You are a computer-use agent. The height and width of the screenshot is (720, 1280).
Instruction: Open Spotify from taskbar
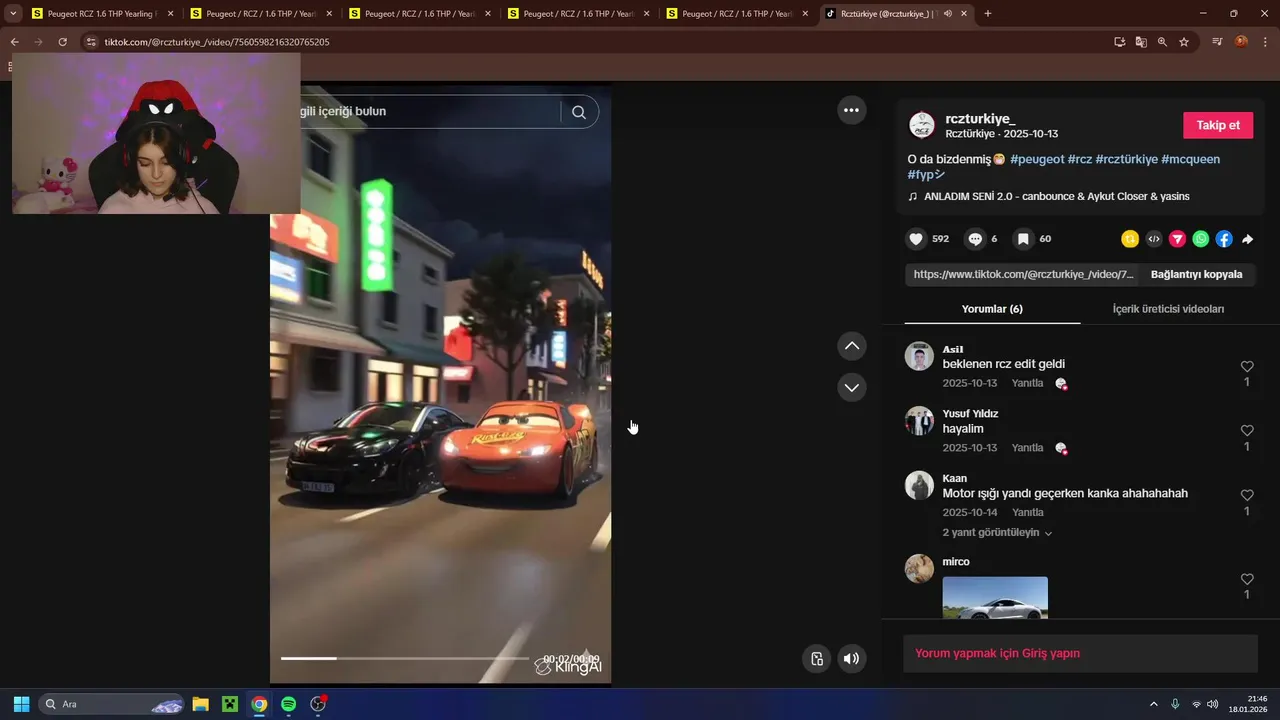point(288,704)
